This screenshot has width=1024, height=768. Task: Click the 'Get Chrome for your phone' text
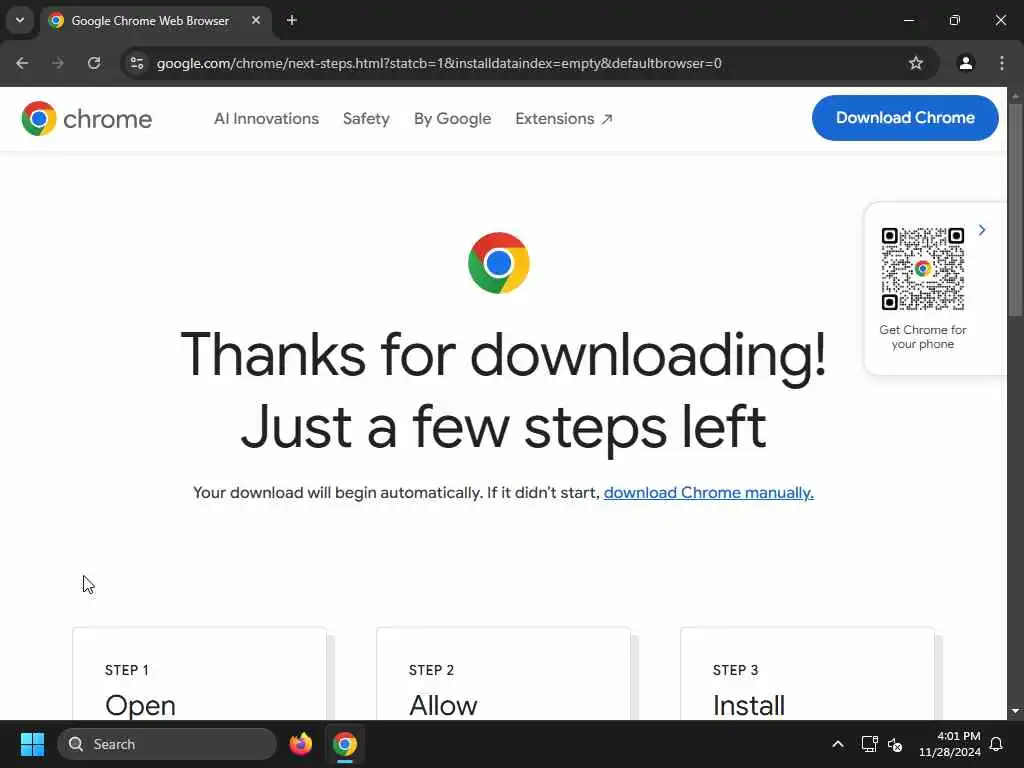[922, 337]
